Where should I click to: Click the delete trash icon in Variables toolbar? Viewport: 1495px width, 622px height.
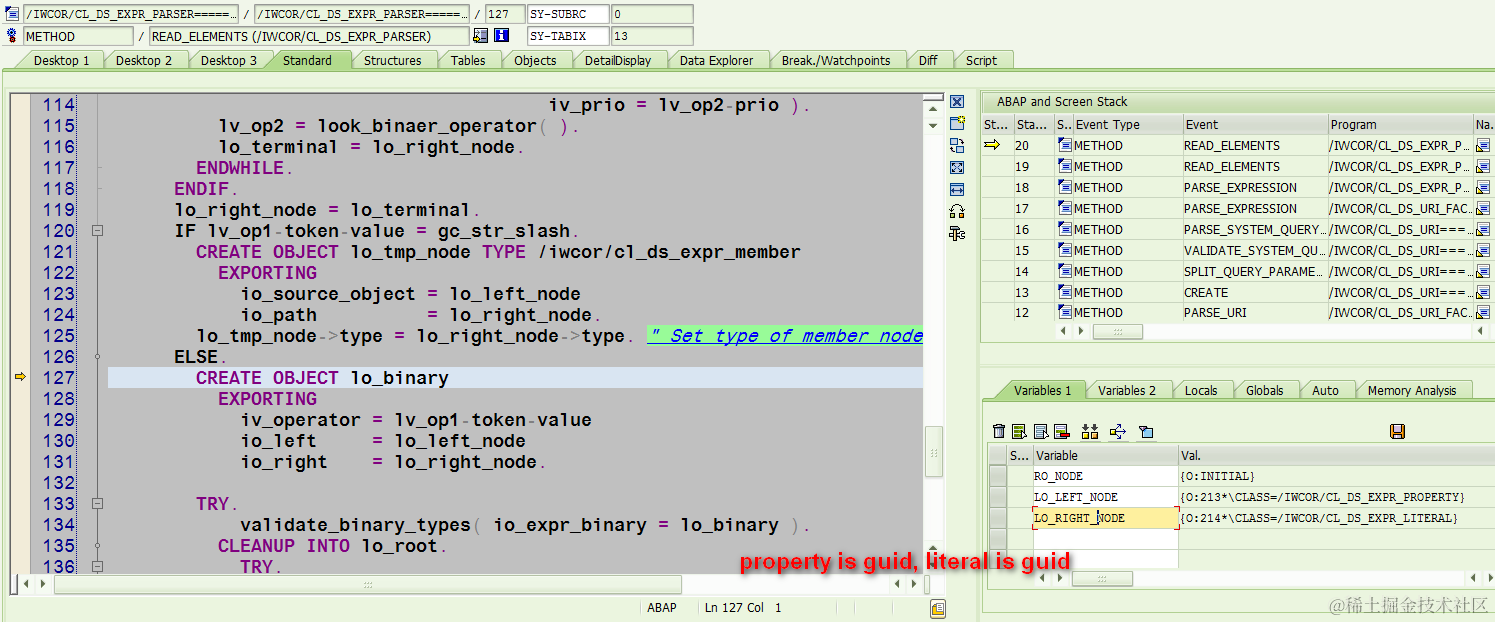point(999,431)
